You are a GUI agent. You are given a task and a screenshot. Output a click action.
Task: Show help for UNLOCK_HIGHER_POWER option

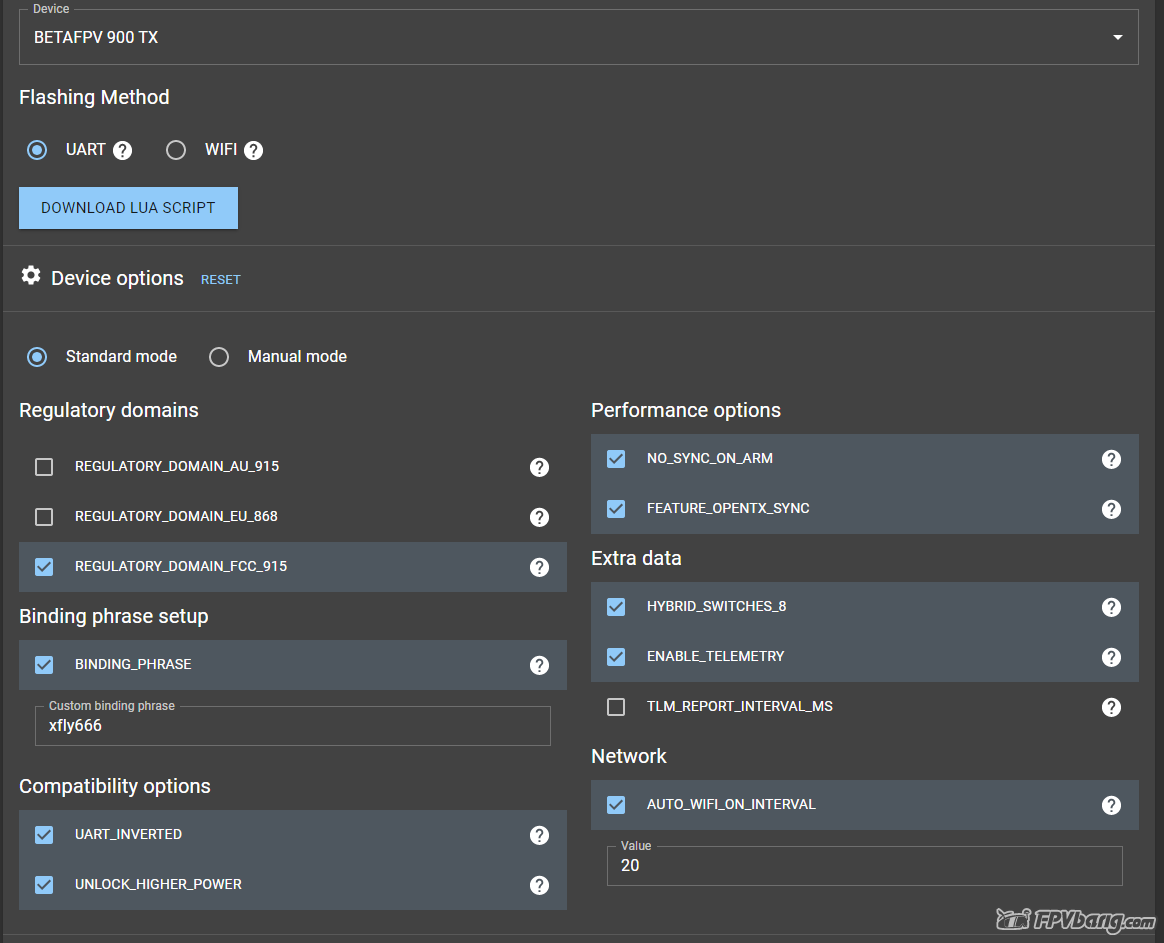tap(539, 885)
